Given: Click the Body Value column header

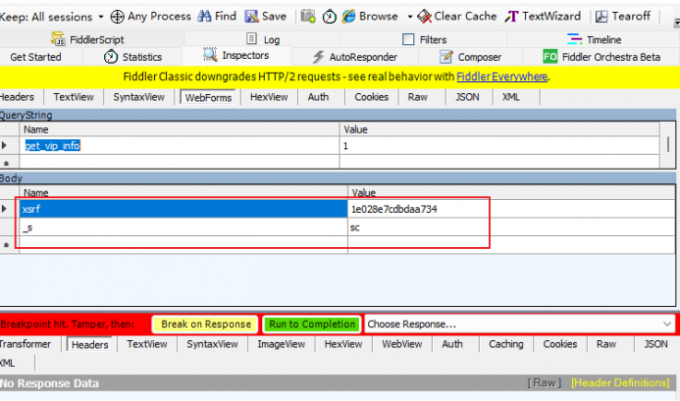Looking at the screenshot, I should pyautogui.click(x=512, y=193).
